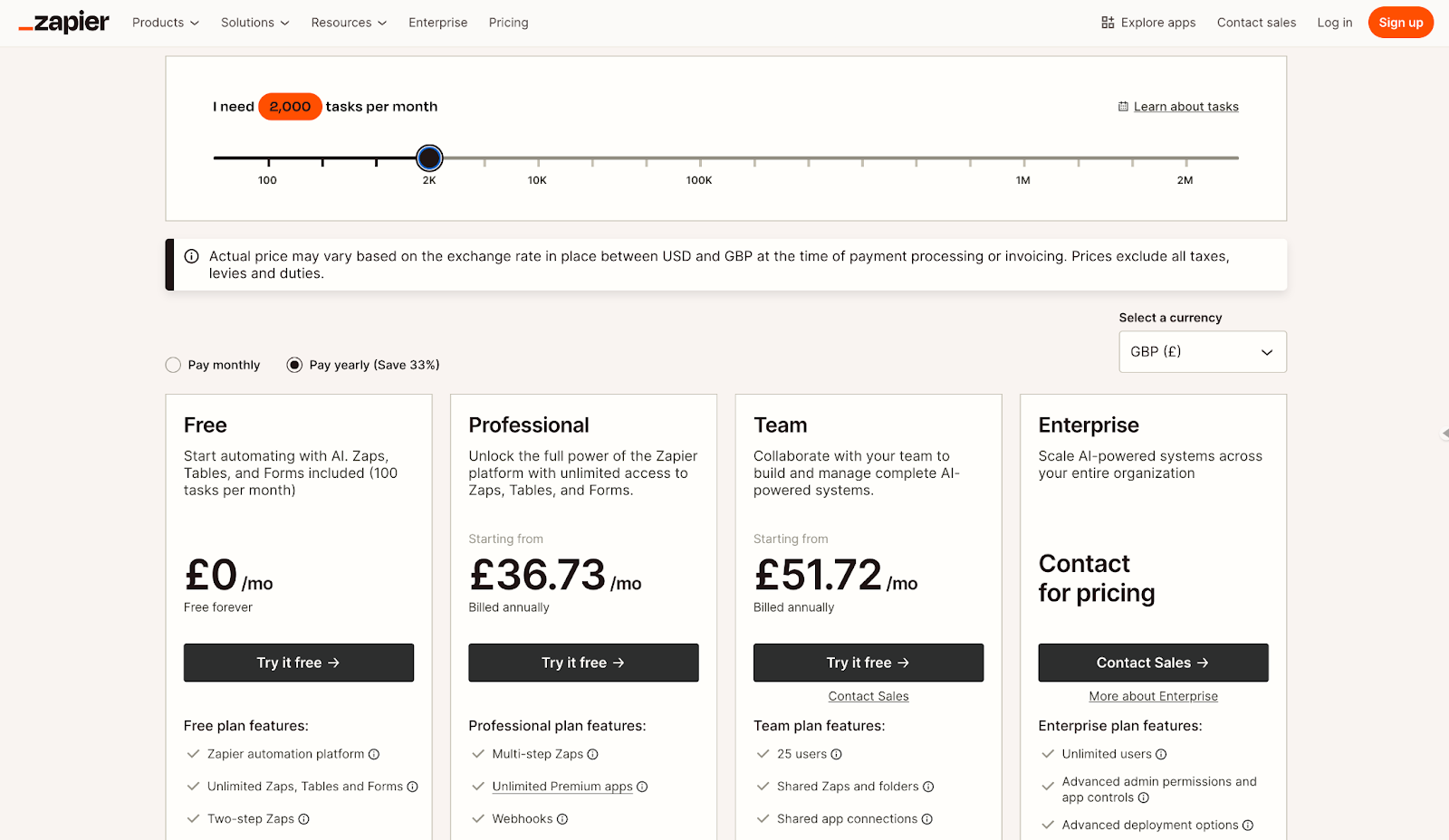Click the slider tick above the 100 label
The image size is (1449, 840).
tap(268, 161)
